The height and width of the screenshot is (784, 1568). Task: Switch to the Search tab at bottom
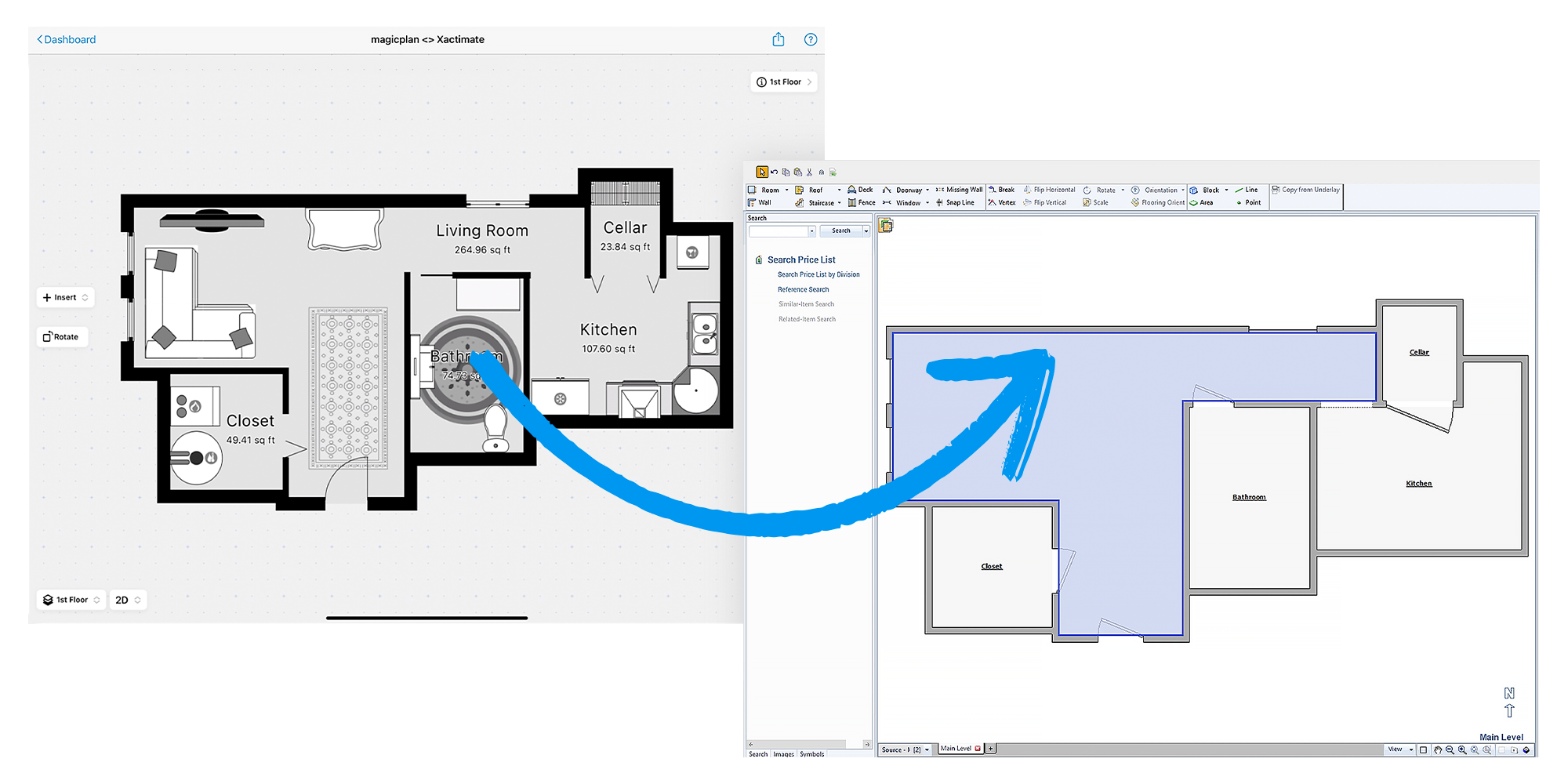tap(758, 754)
